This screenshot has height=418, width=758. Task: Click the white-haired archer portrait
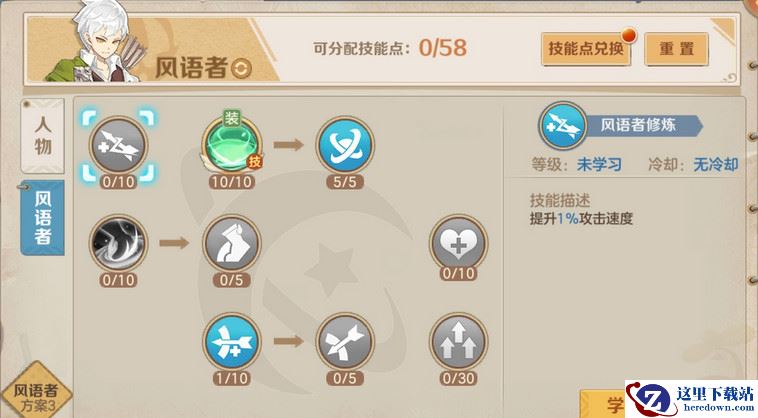click(x=97, y=43)
